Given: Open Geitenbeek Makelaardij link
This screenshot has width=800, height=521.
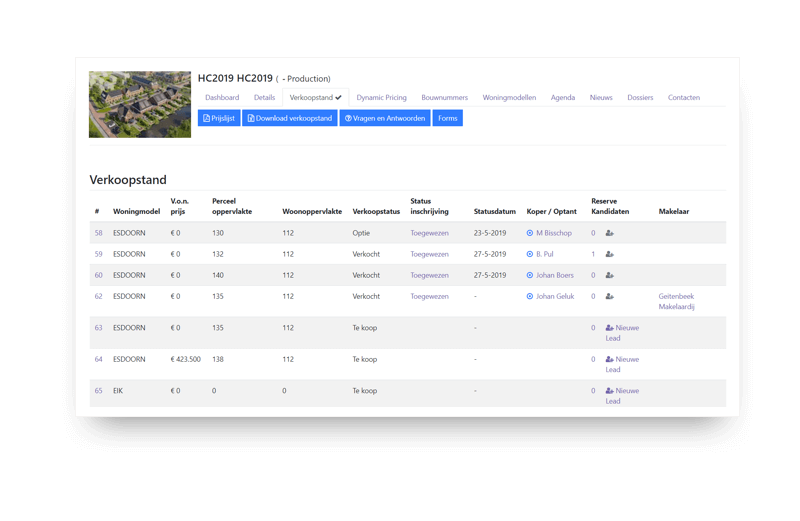Looking at the screenshot, I should [x=677, y=302].
